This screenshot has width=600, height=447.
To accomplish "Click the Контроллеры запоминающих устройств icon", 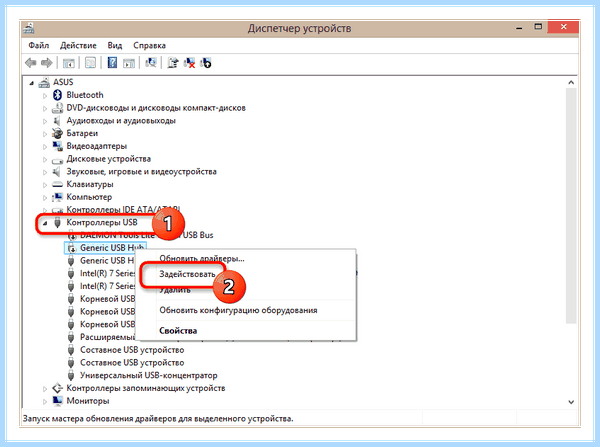I will coord(57,388).
